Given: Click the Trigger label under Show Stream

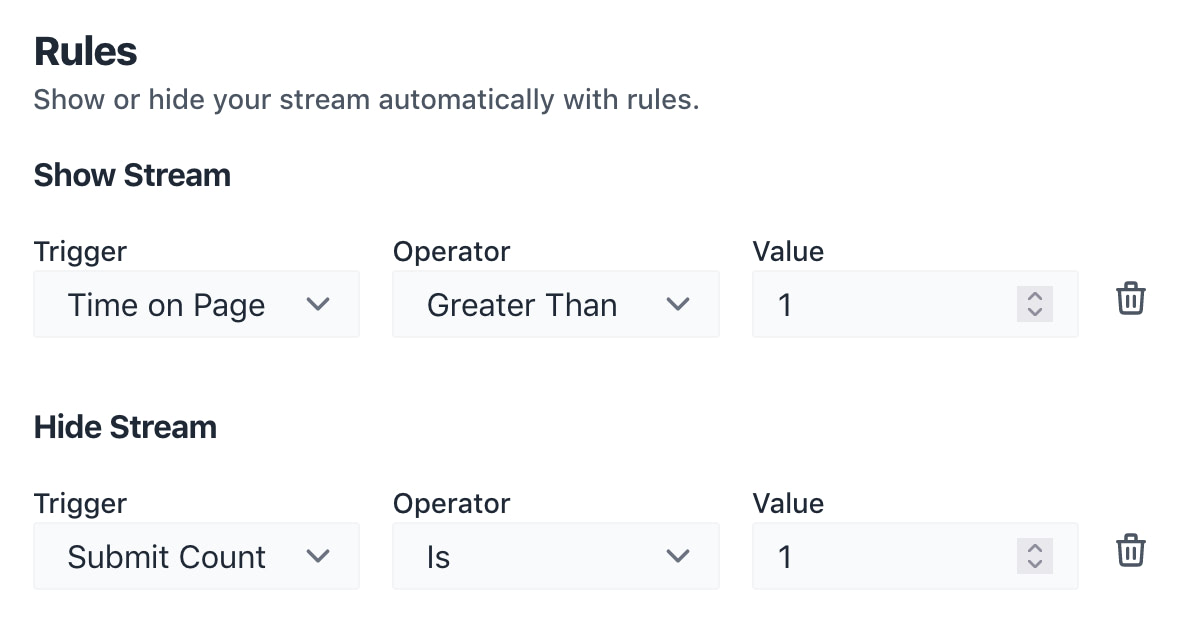Looking at the screenshot, I should [x=80, y=251].
